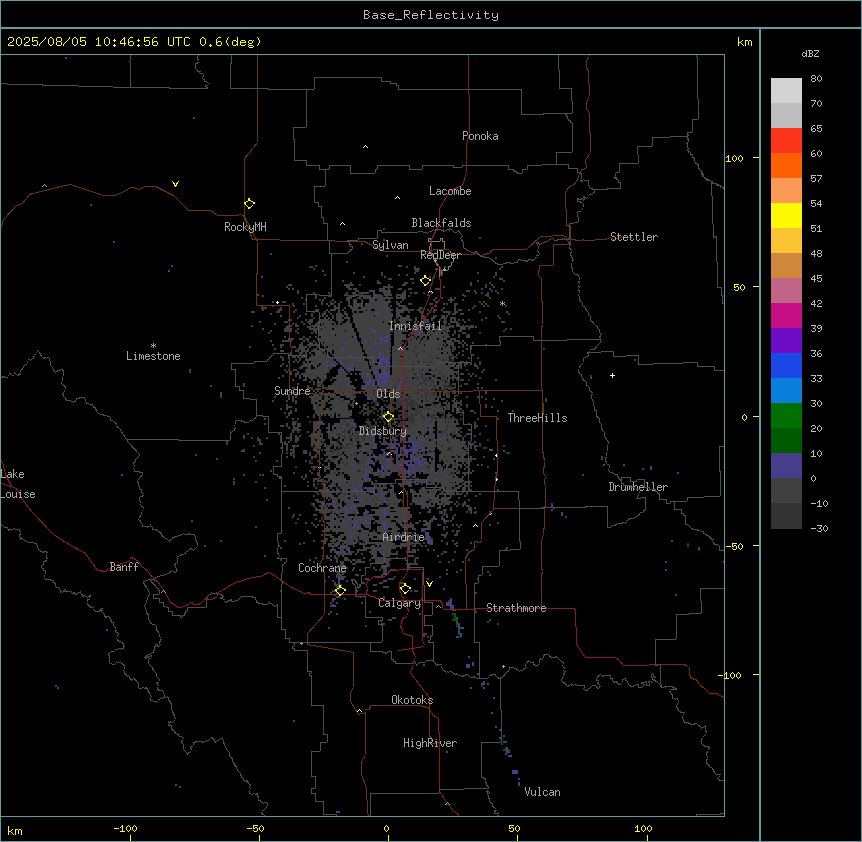Click the Cochrane label
The image size is (862, 842).
point(322,568)
